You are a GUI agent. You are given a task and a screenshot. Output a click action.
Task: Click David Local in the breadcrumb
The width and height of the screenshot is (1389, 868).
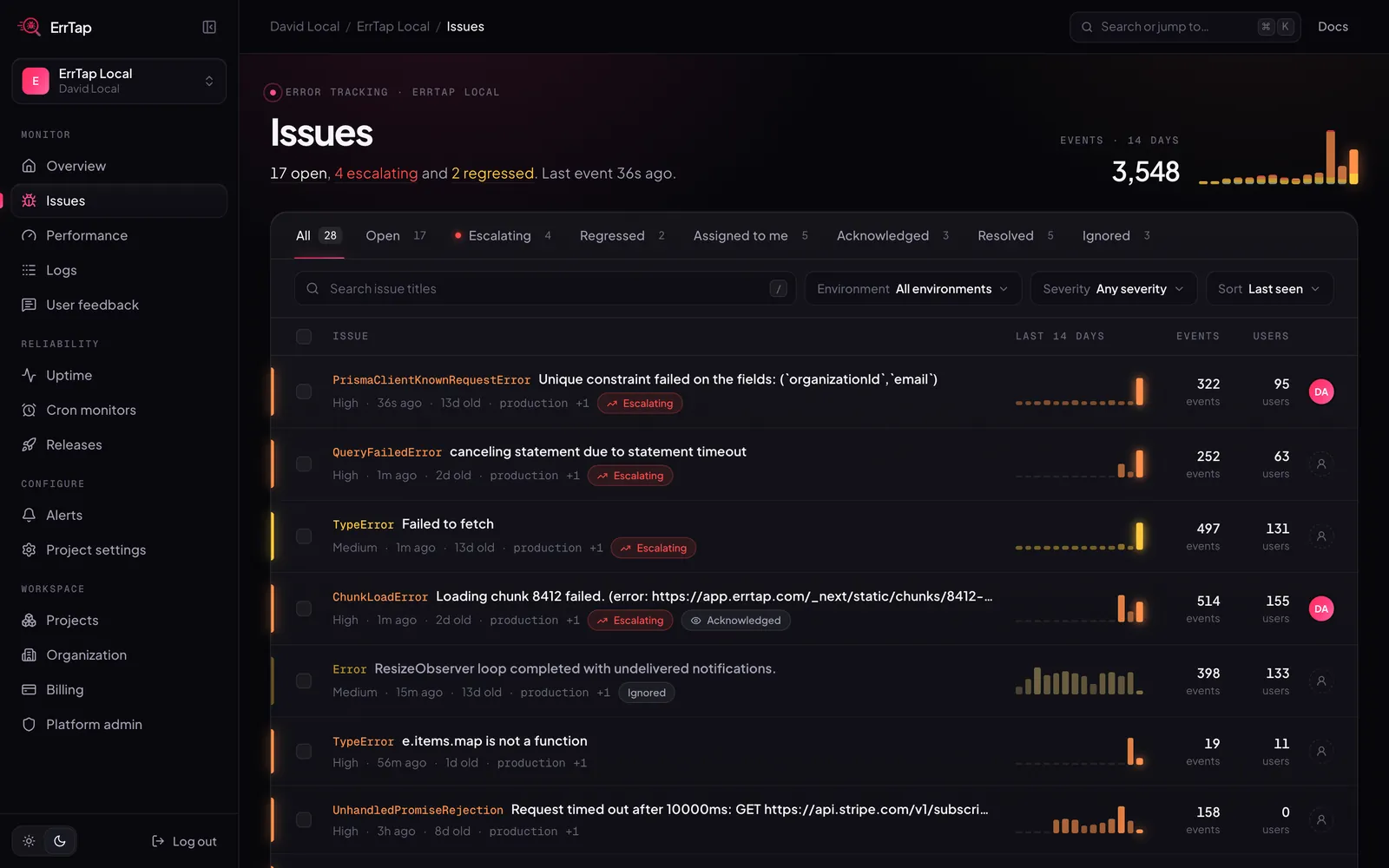pyautogui.click(x=305, y=27)
